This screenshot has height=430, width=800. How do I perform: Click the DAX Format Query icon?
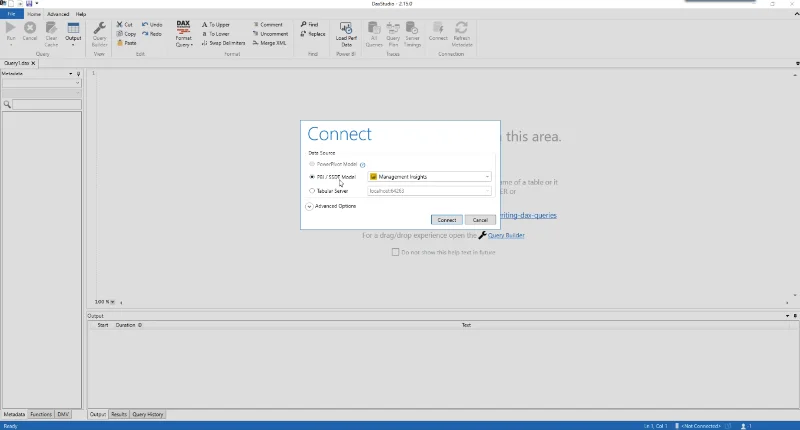183,27
